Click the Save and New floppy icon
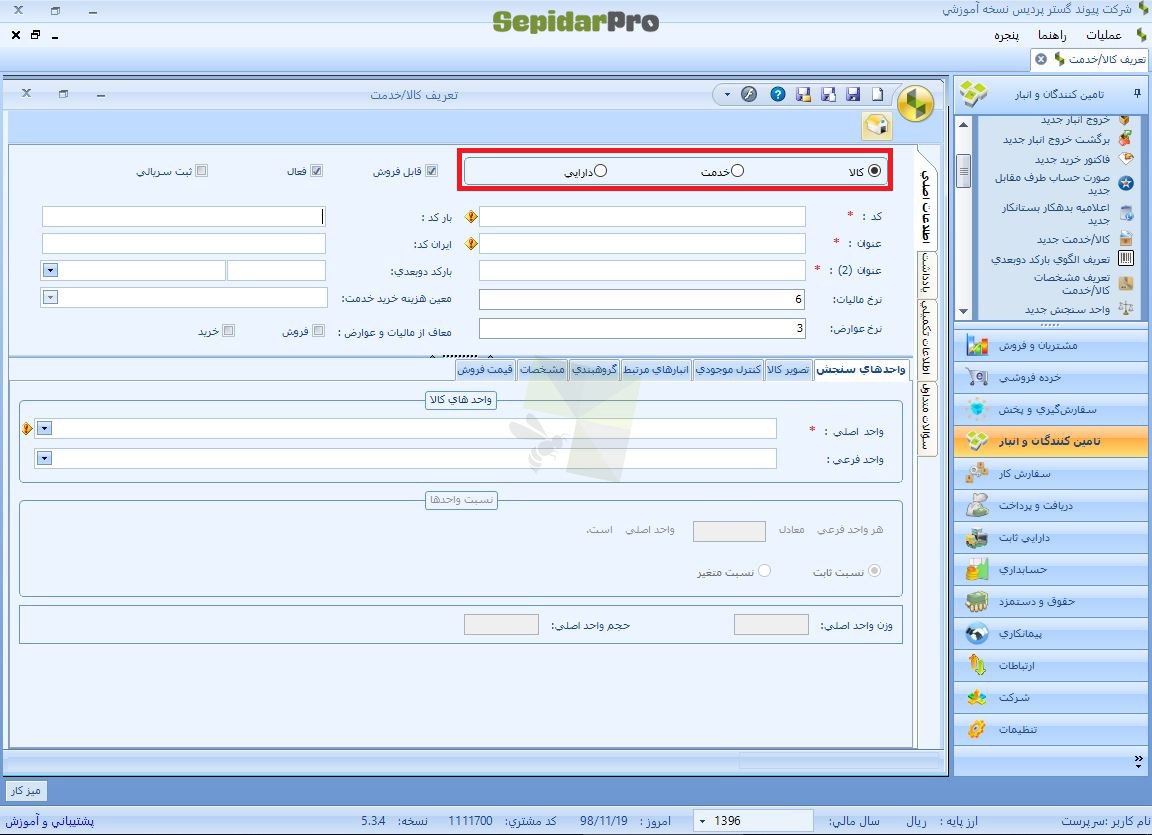 click(x=829, y=94)
